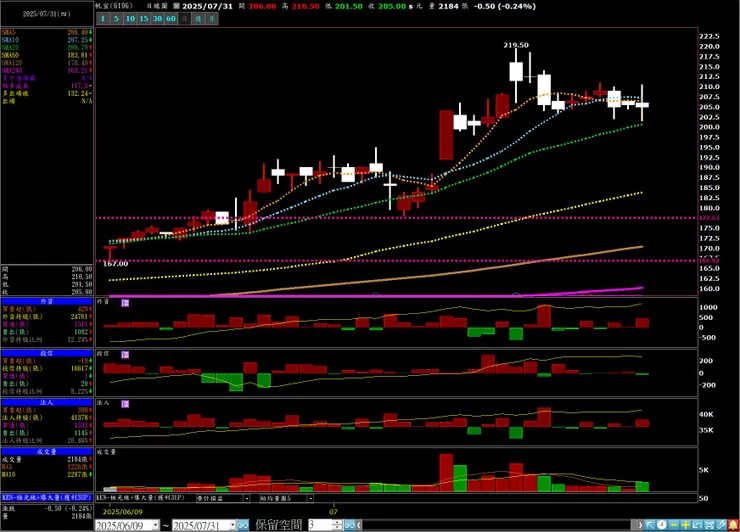The image size is (740, 532).
Task: Select the 投信 blue header in left panel
Action: click(x=47, y=353)
